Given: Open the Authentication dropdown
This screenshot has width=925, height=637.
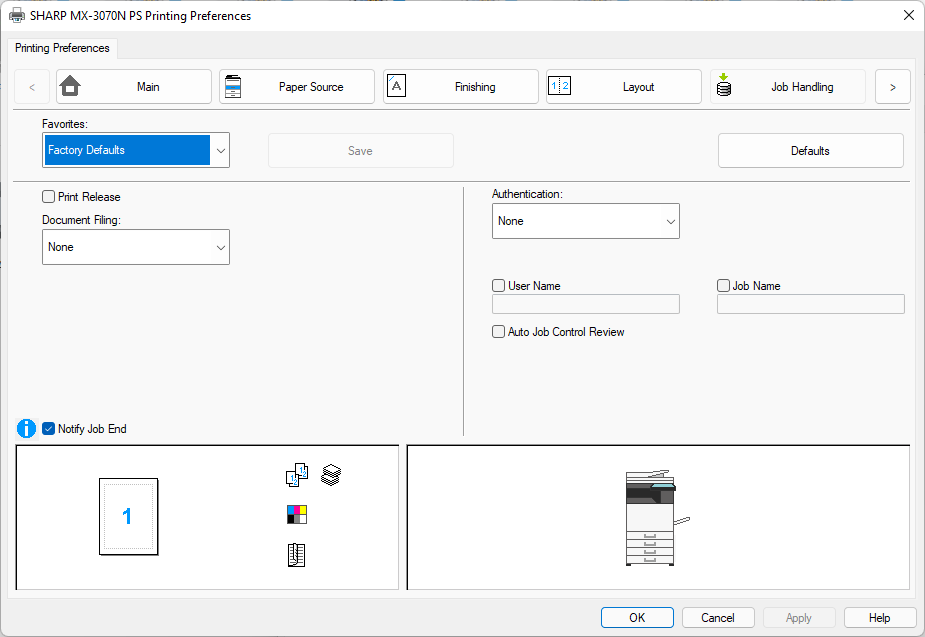Looking at the screenshot, I should 585,221.
